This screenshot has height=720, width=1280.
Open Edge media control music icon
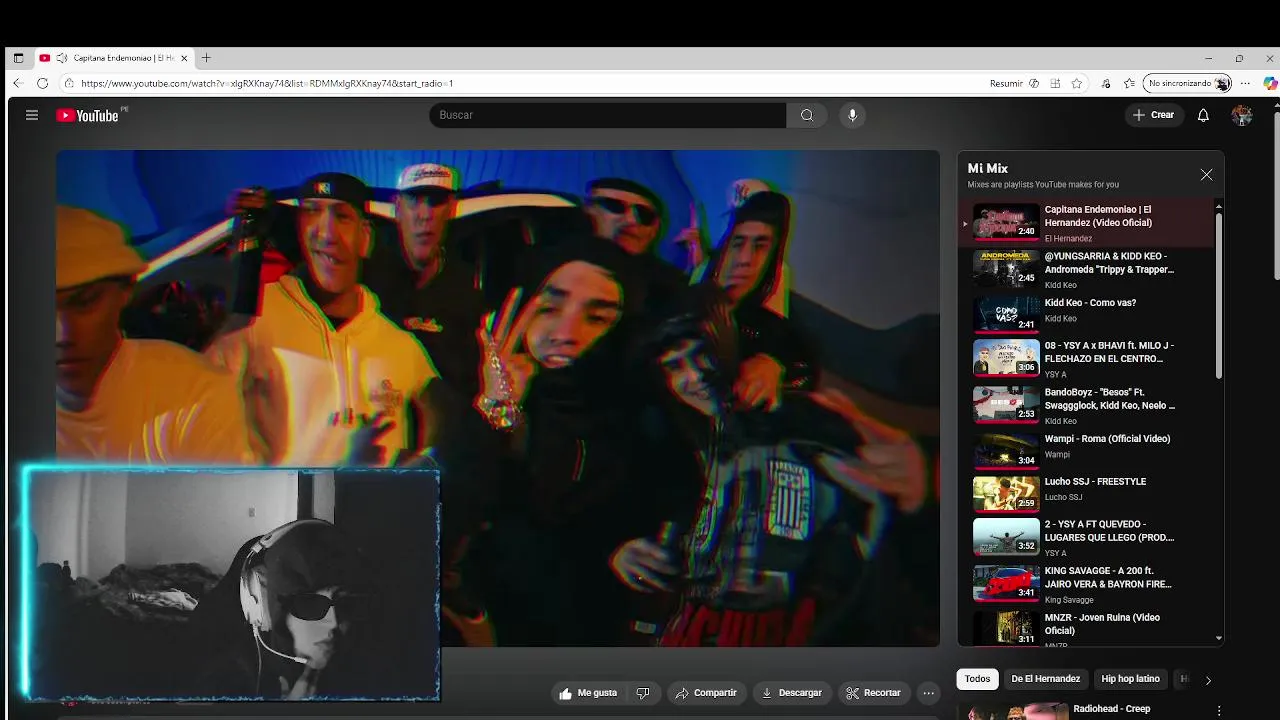[x=1105, y=83]
